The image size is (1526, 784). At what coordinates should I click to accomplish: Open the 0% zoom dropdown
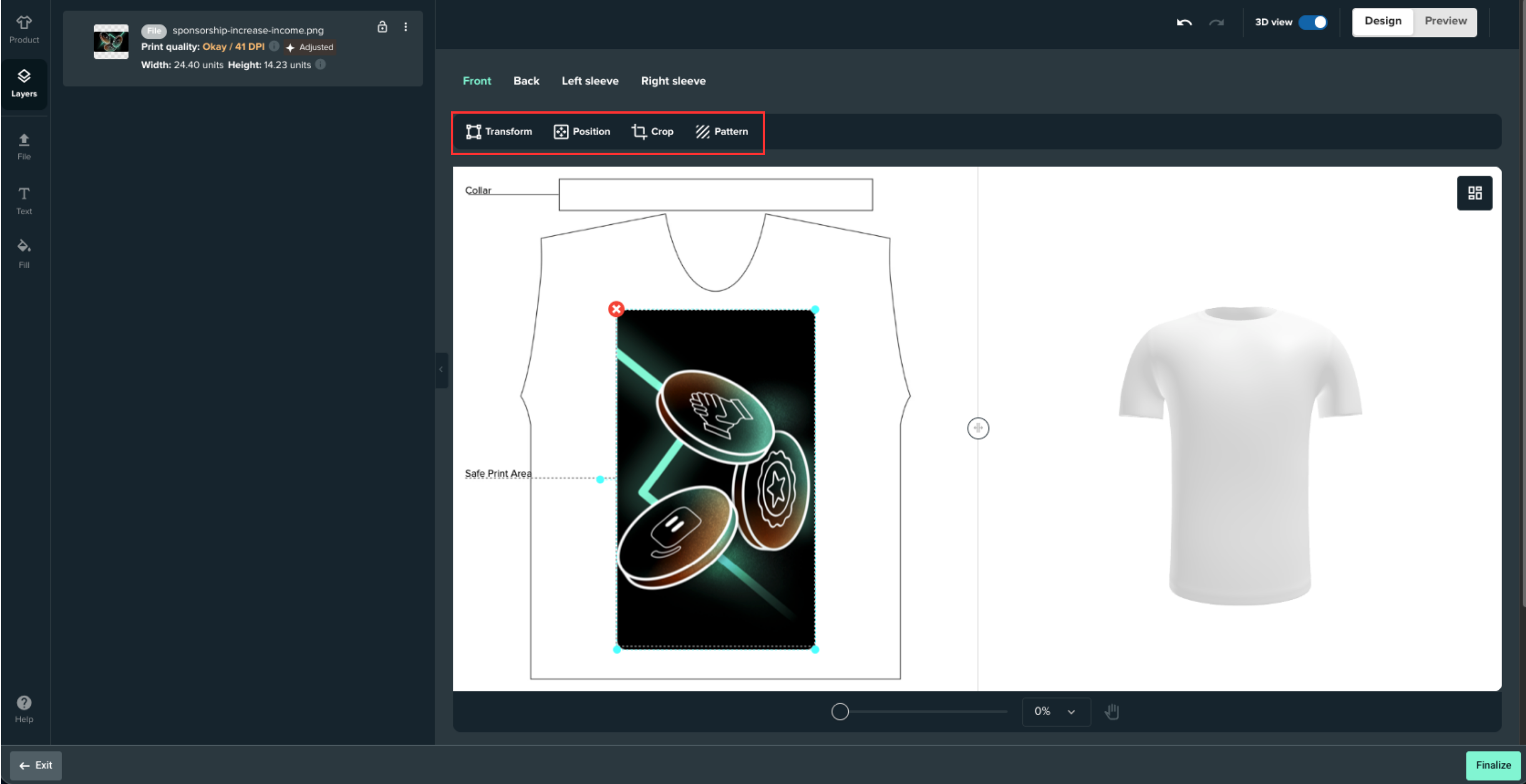(x=1056, y=712)
